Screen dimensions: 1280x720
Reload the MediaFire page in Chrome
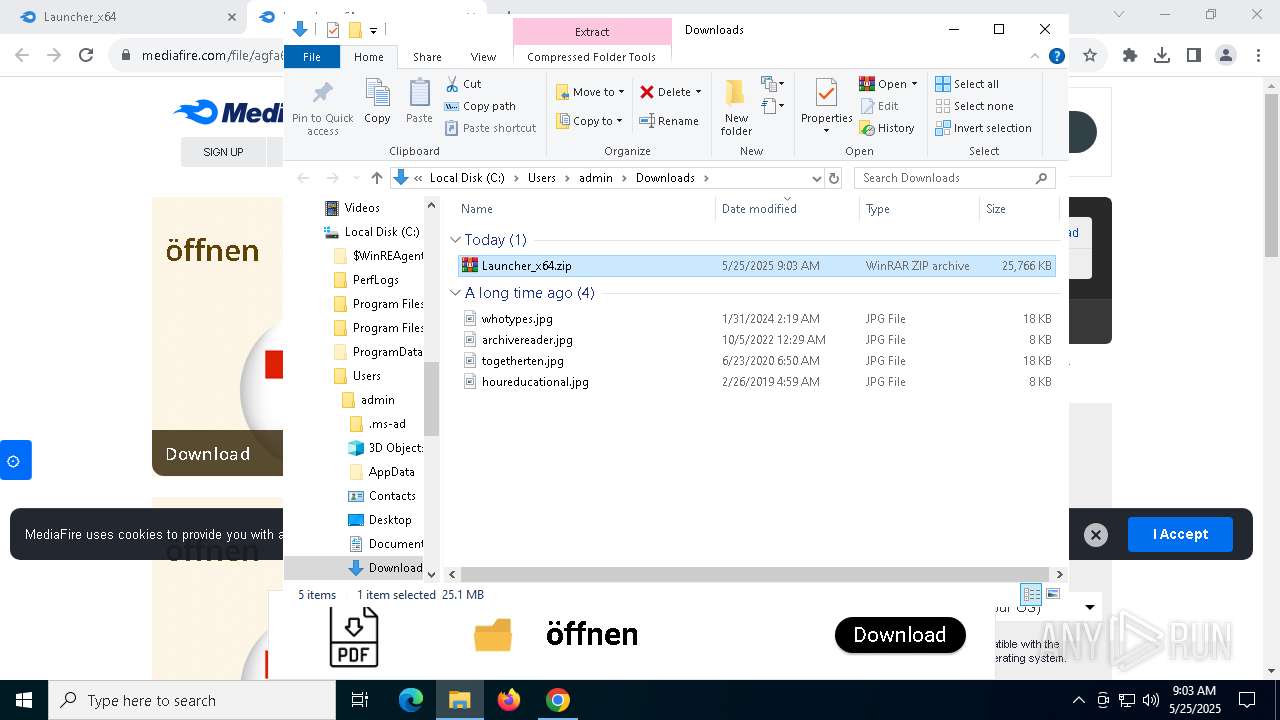86,56
